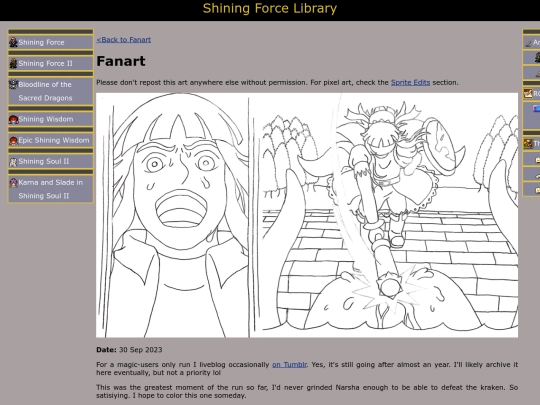Click the Shining Force Library site title
The width and height of the screenshot is (540, 405).
pyautogui.click(x=270, y=9)
